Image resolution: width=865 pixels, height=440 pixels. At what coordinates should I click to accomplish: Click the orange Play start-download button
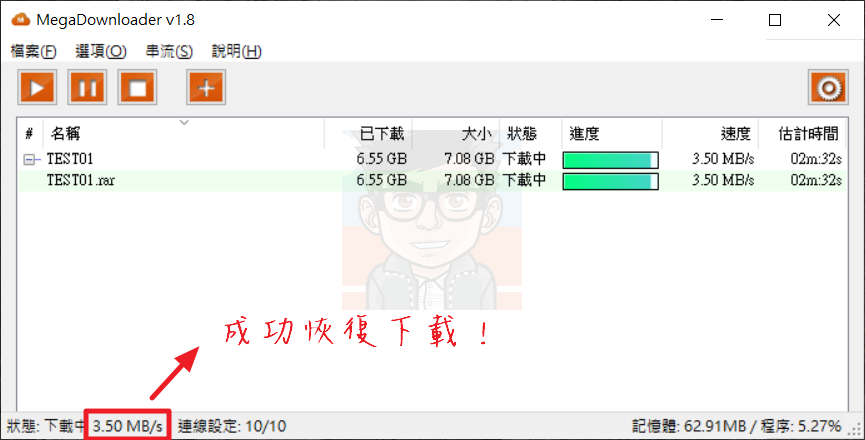click(37, 87)
